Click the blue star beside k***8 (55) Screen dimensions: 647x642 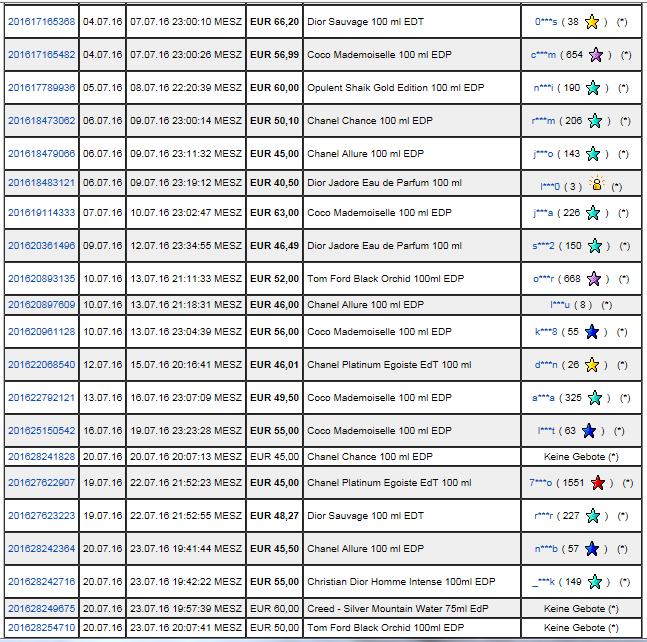[592, 331]
